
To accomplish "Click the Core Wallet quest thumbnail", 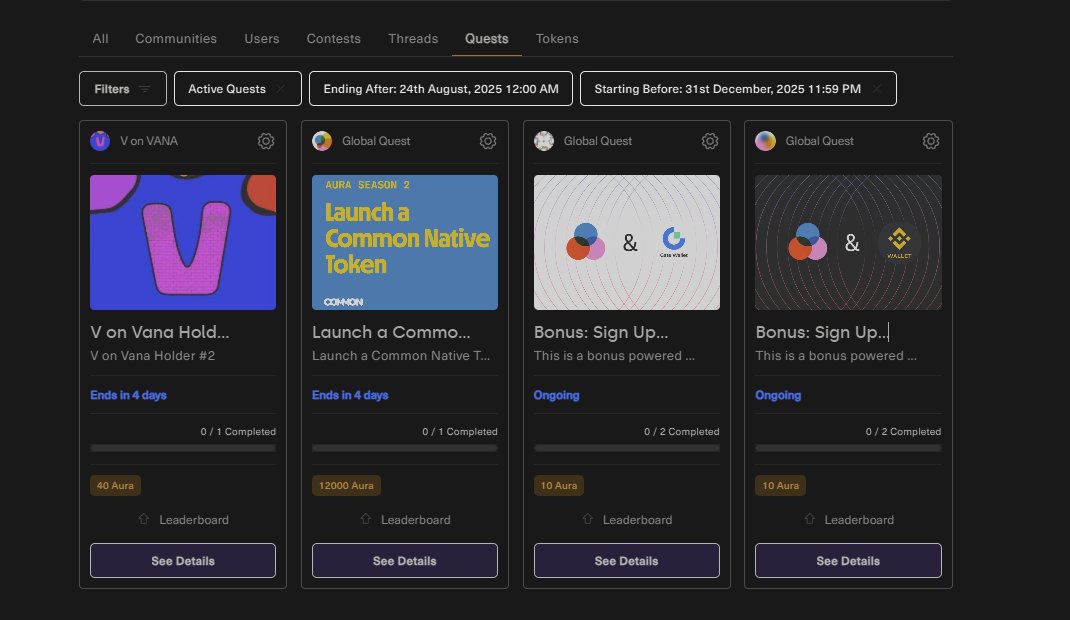I will [x=626, y=242].
